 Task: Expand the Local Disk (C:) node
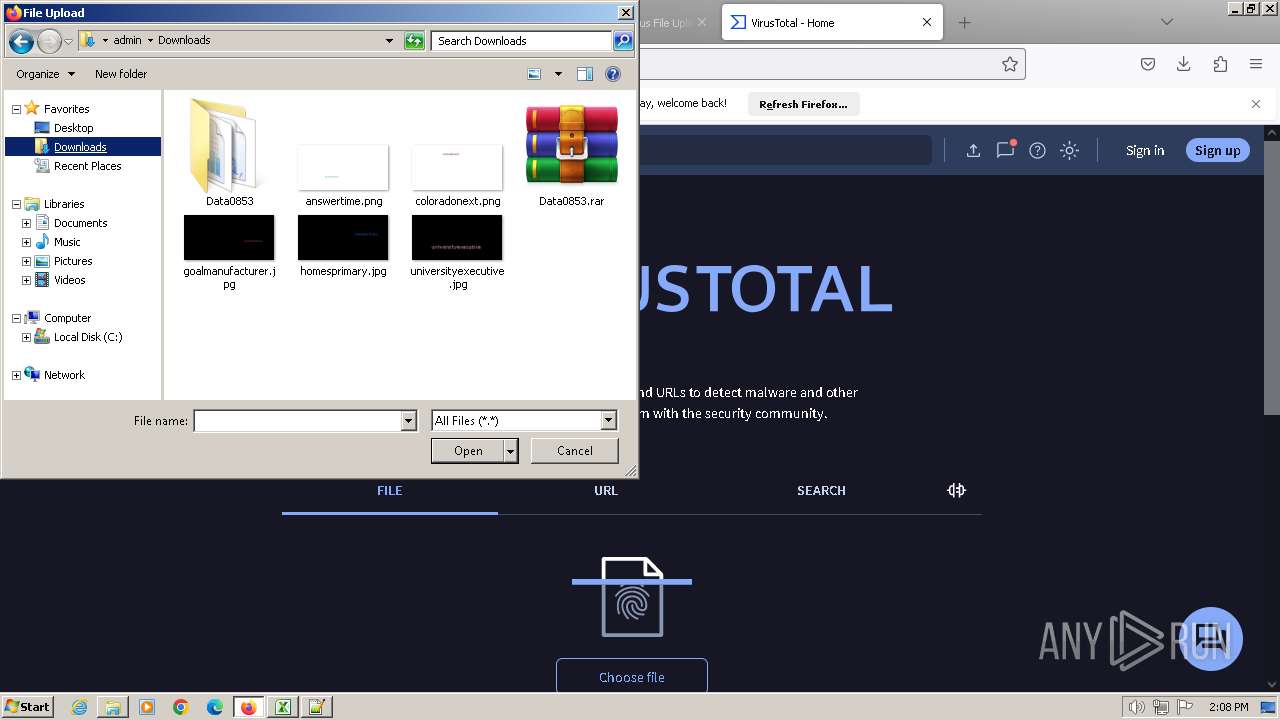pos(26,337)
